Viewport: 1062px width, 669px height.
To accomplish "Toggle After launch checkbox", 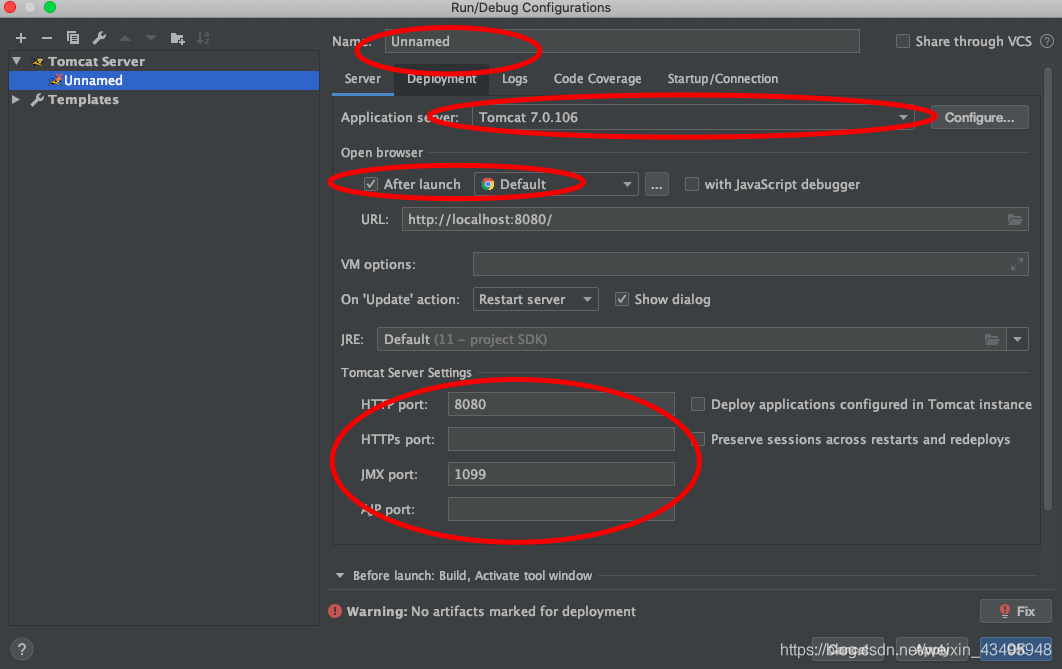I will pyautogui.click(x=370, y=184).
